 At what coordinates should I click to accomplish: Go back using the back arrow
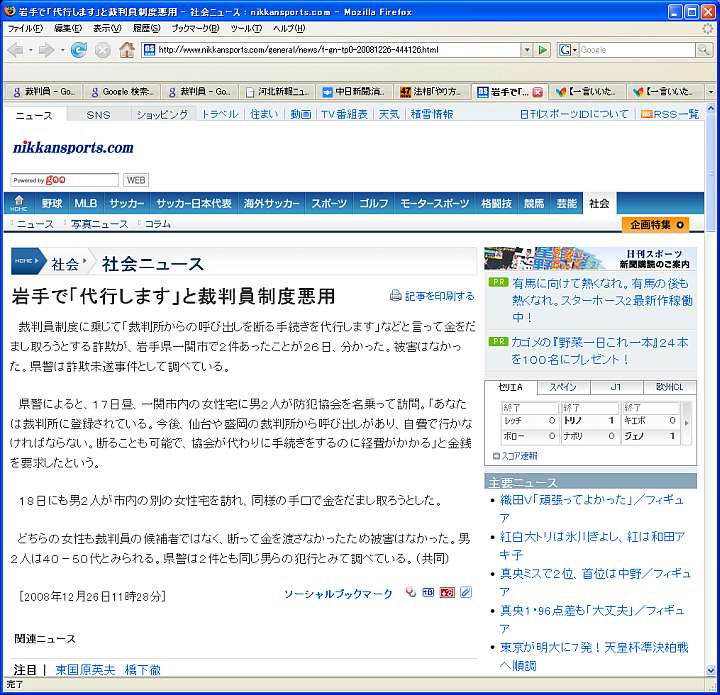click(x=18, y=50)
